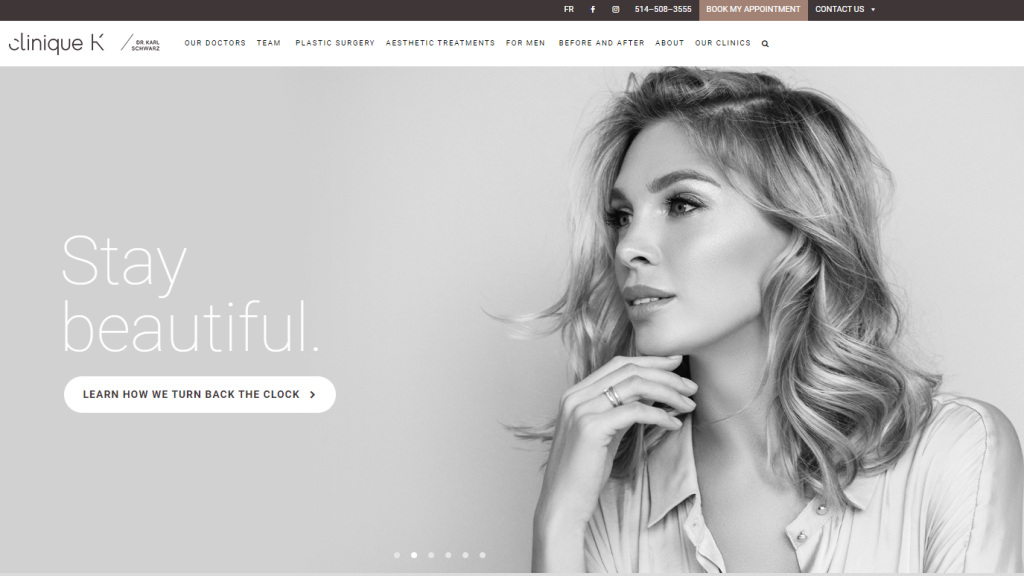
Task: Switch the site language to FR
Action: (x=568, y=9)
